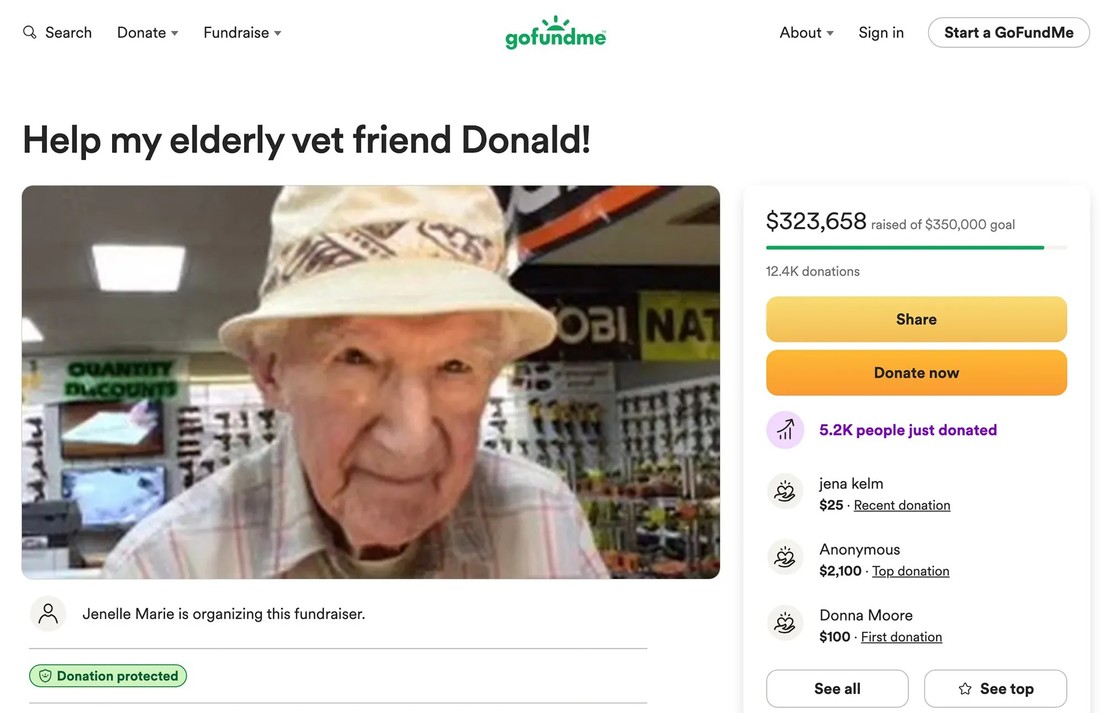Click the trending chart icon

785,430
